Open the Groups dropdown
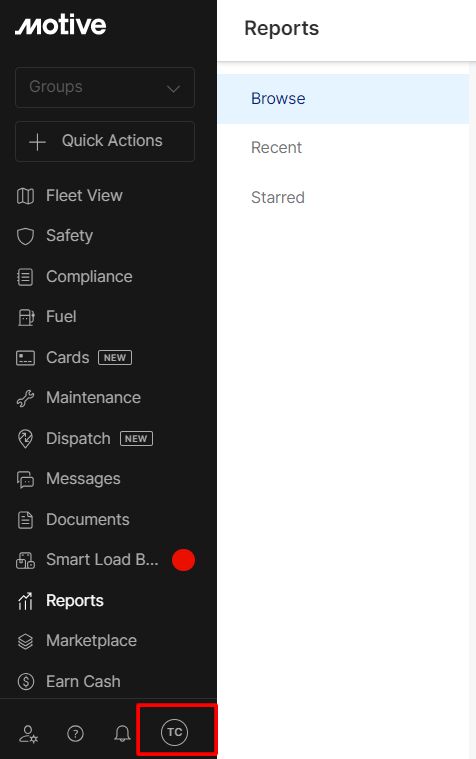The height and width of the screenshot is (759, 476). point(105,87)
